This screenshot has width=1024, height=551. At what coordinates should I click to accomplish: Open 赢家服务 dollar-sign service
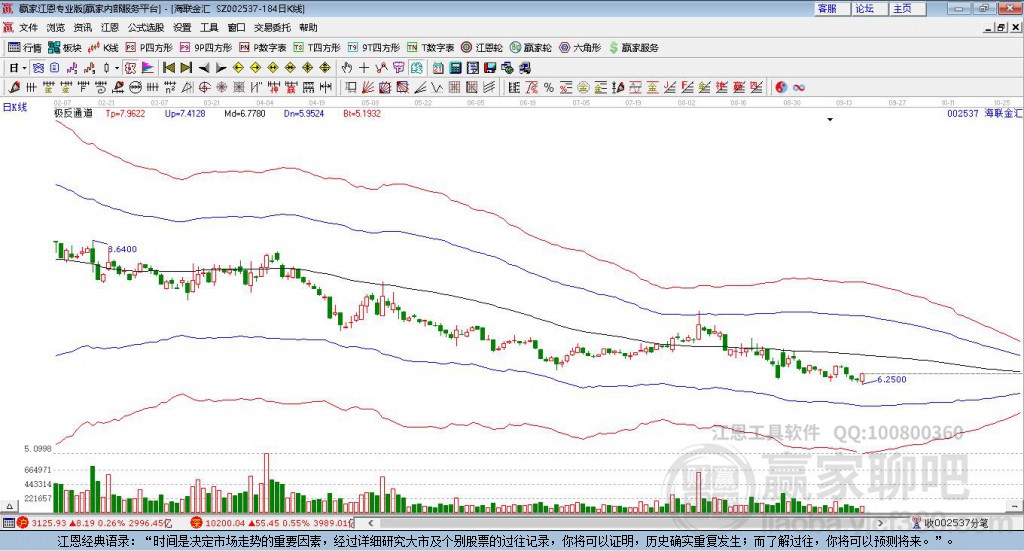pyautogui.click(x=633, y=48)
